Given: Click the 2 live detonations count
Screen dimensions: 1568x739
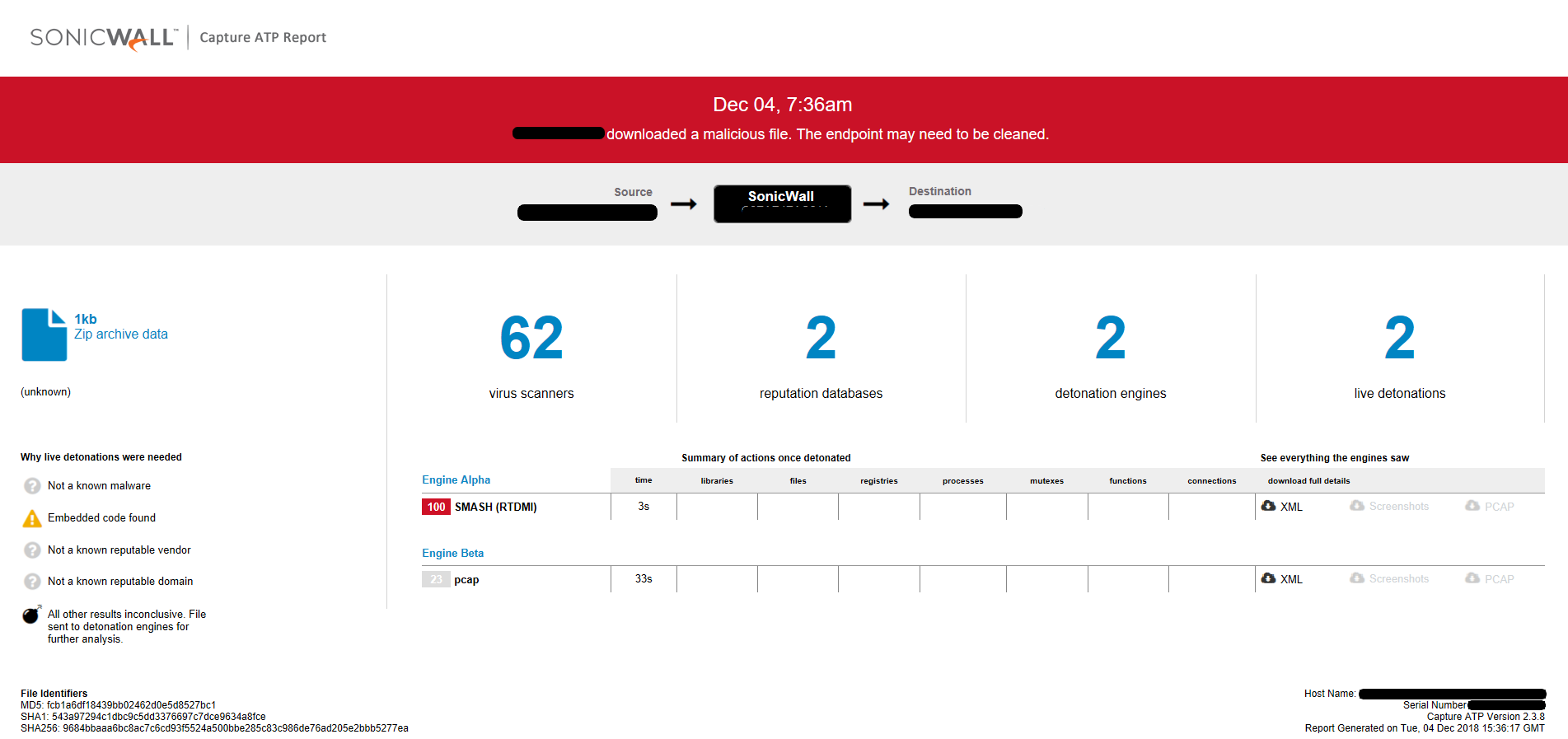Looking at the screenshot, I should pyautogui.click(x=1400, y=338).
